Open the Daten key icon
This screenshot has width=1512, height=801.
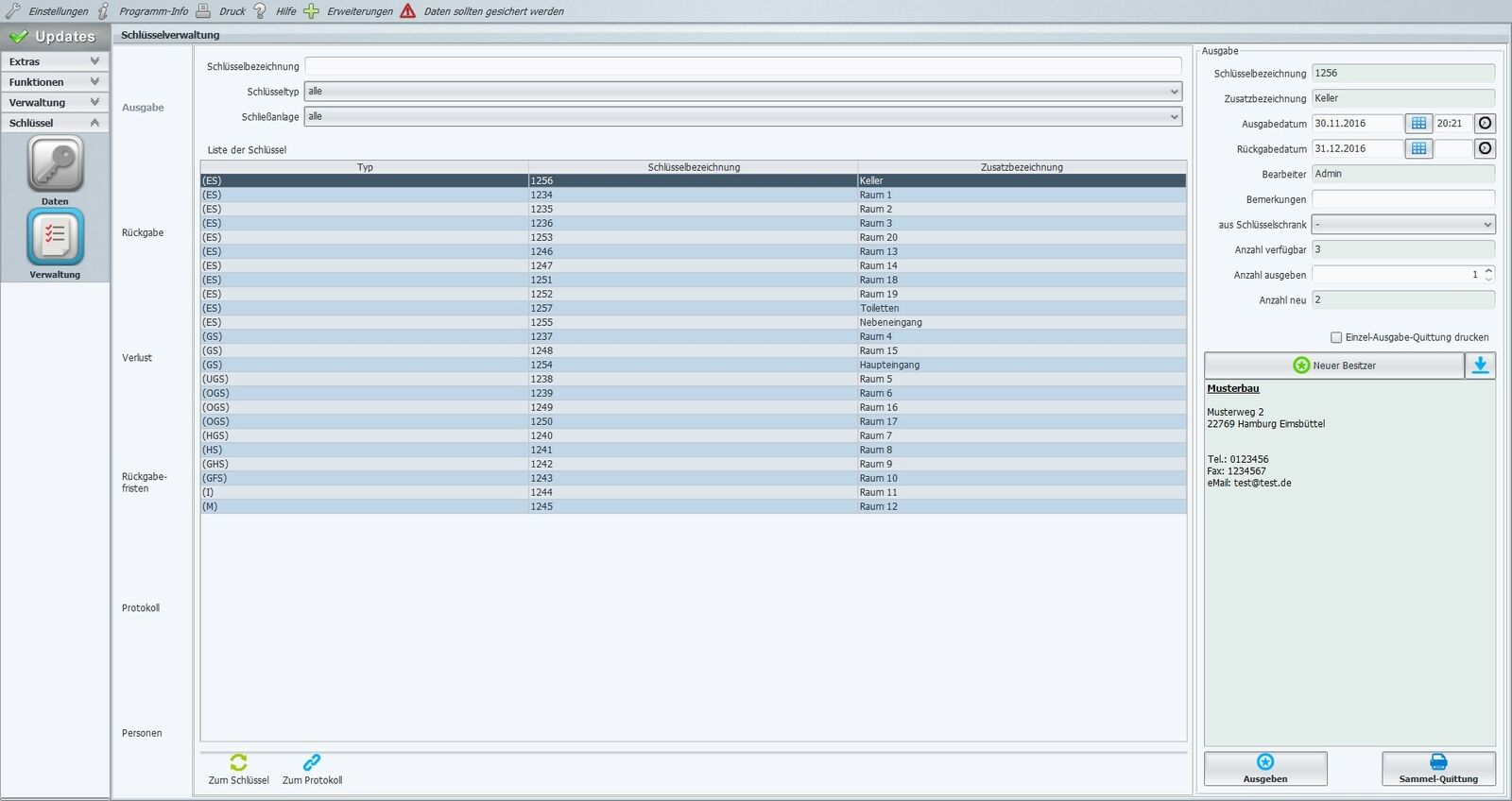click(x=55, y=163)
